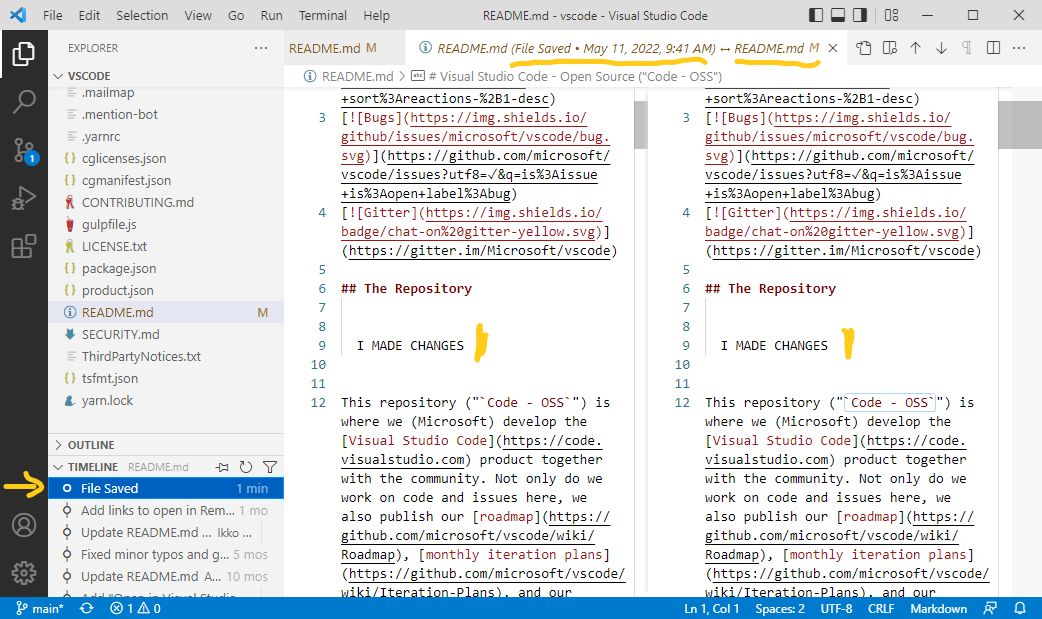Open the Explorer view in activity bar
This screenshot has width=1042, height=619.
tap(24, 54)
